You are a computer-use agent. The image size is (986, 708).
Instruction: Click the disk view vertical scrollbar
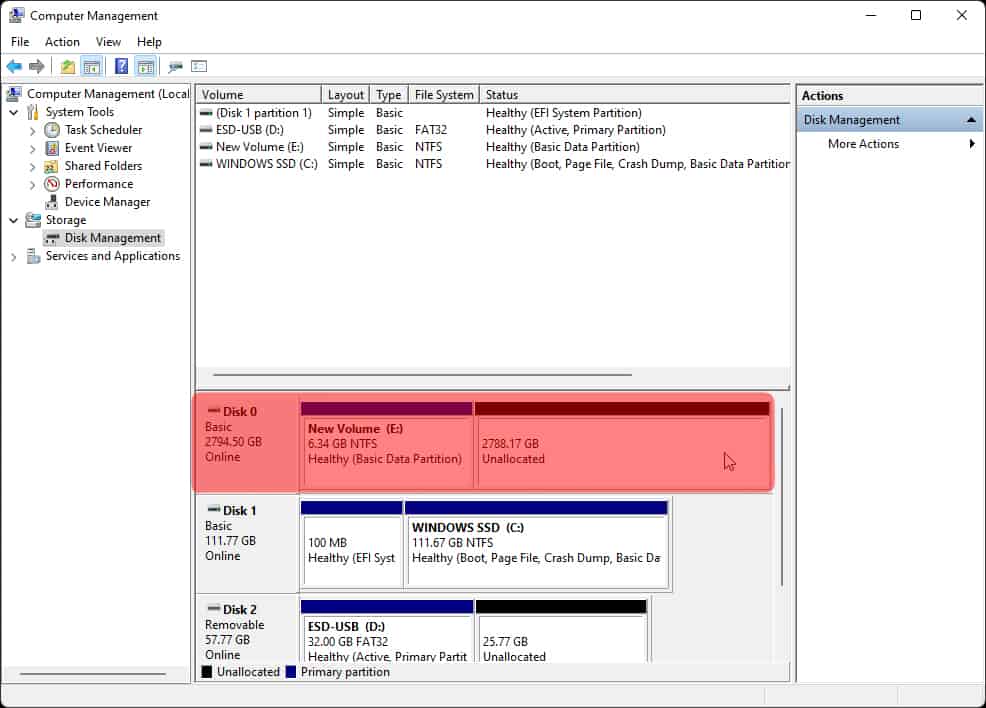(x=782, y=497)
